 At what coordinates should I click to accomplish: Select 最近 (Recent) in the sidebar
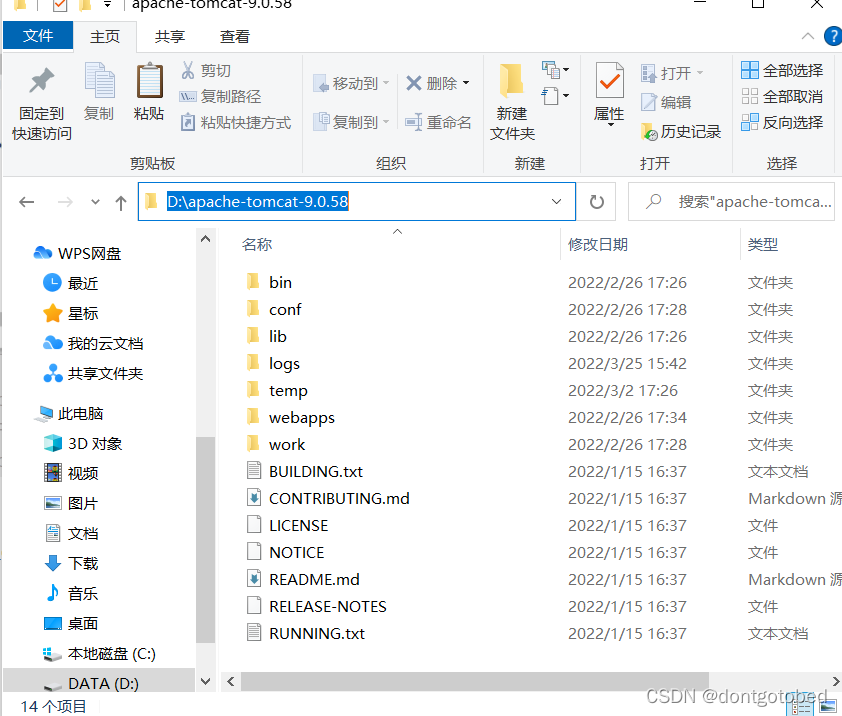[x=70, y=283]
